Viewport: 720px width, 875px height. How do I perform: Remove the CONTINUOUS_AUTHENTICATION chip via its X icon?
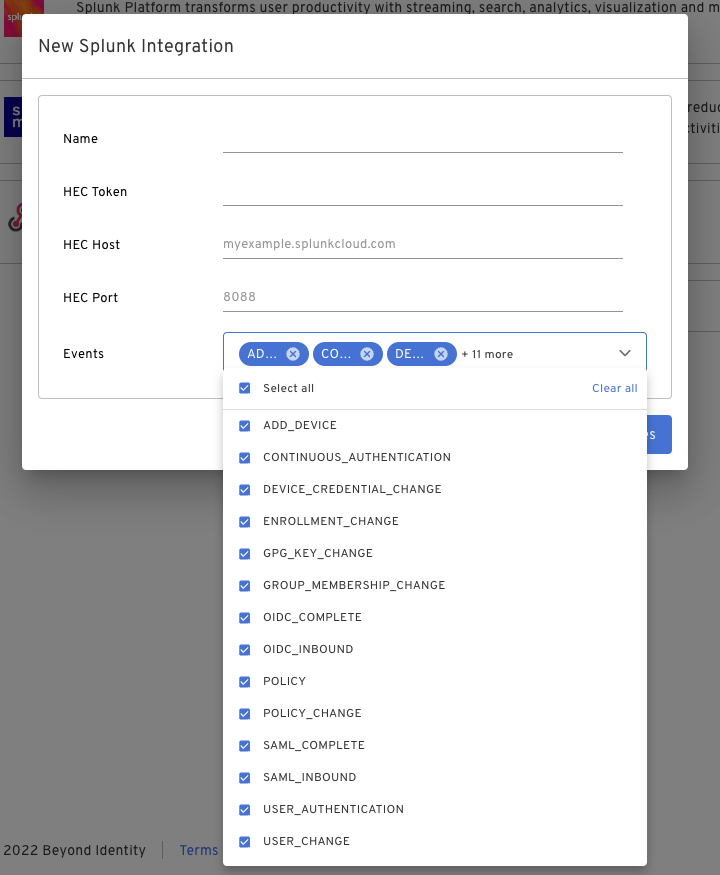(367, 354)
